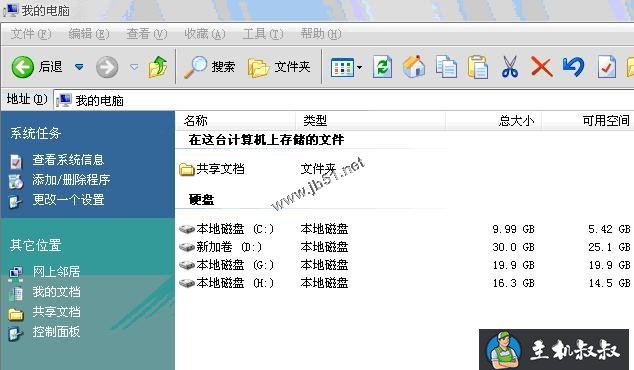
Task: Open the 编辑(E) menu
Action: 89,34
